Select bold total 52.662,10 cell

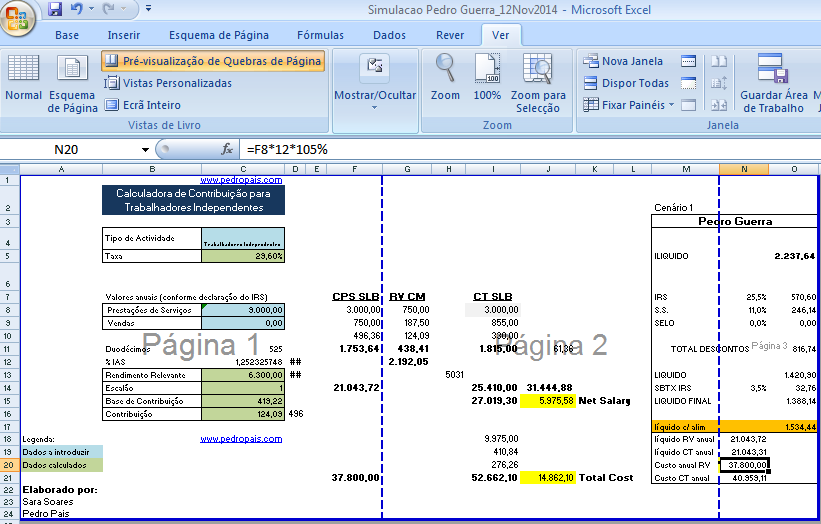[x=494, y=477]
